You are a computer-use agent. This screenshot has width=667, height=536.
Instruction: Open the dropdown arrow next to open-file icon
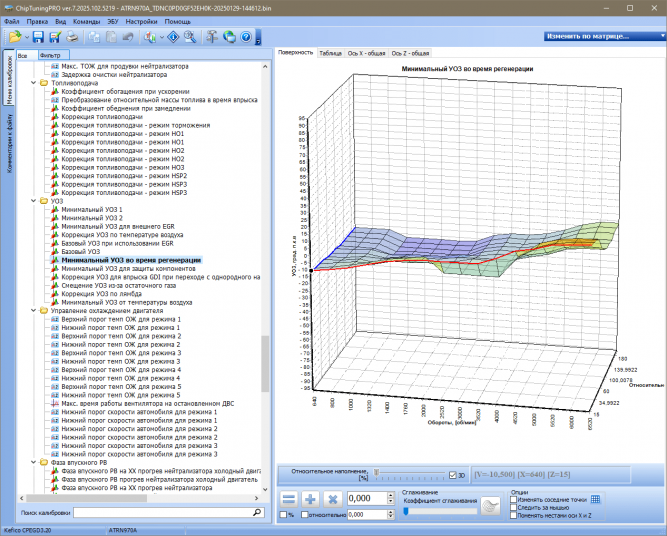click(x=27, y=37)
